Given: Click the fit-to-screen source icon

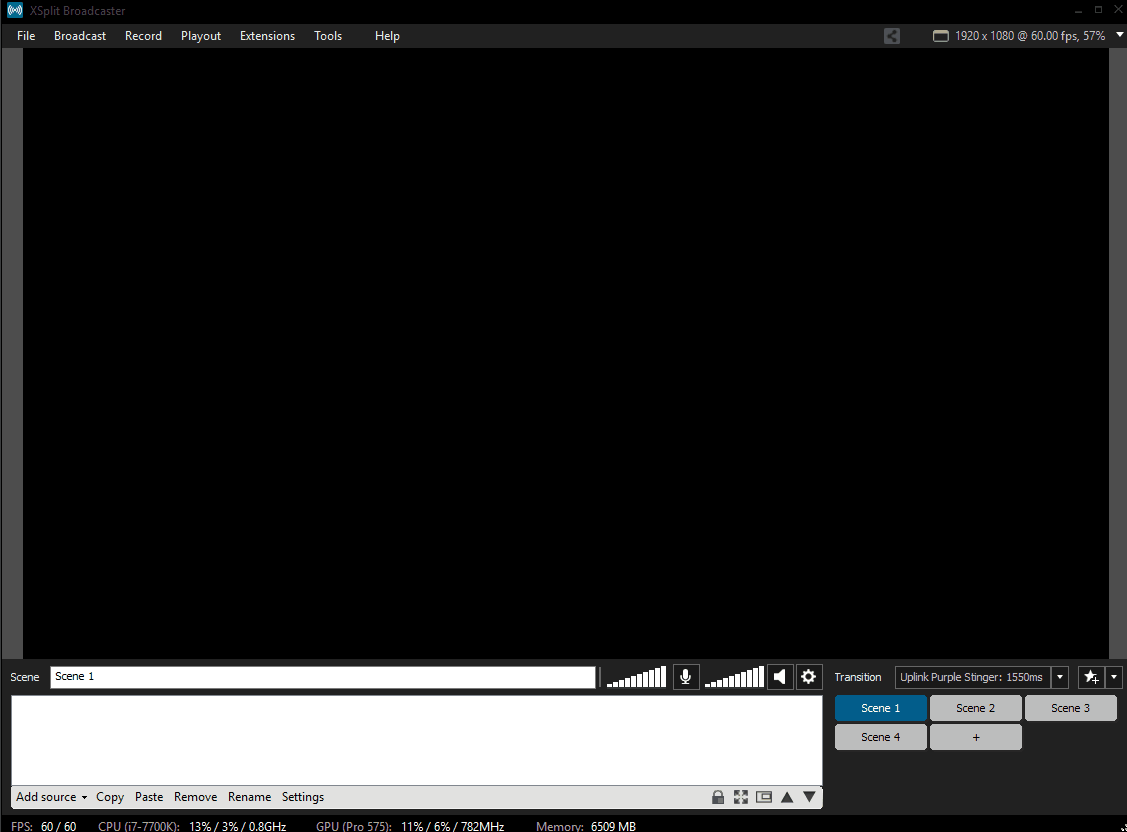Looking at the screenshot, I should (x=741, y=796).
